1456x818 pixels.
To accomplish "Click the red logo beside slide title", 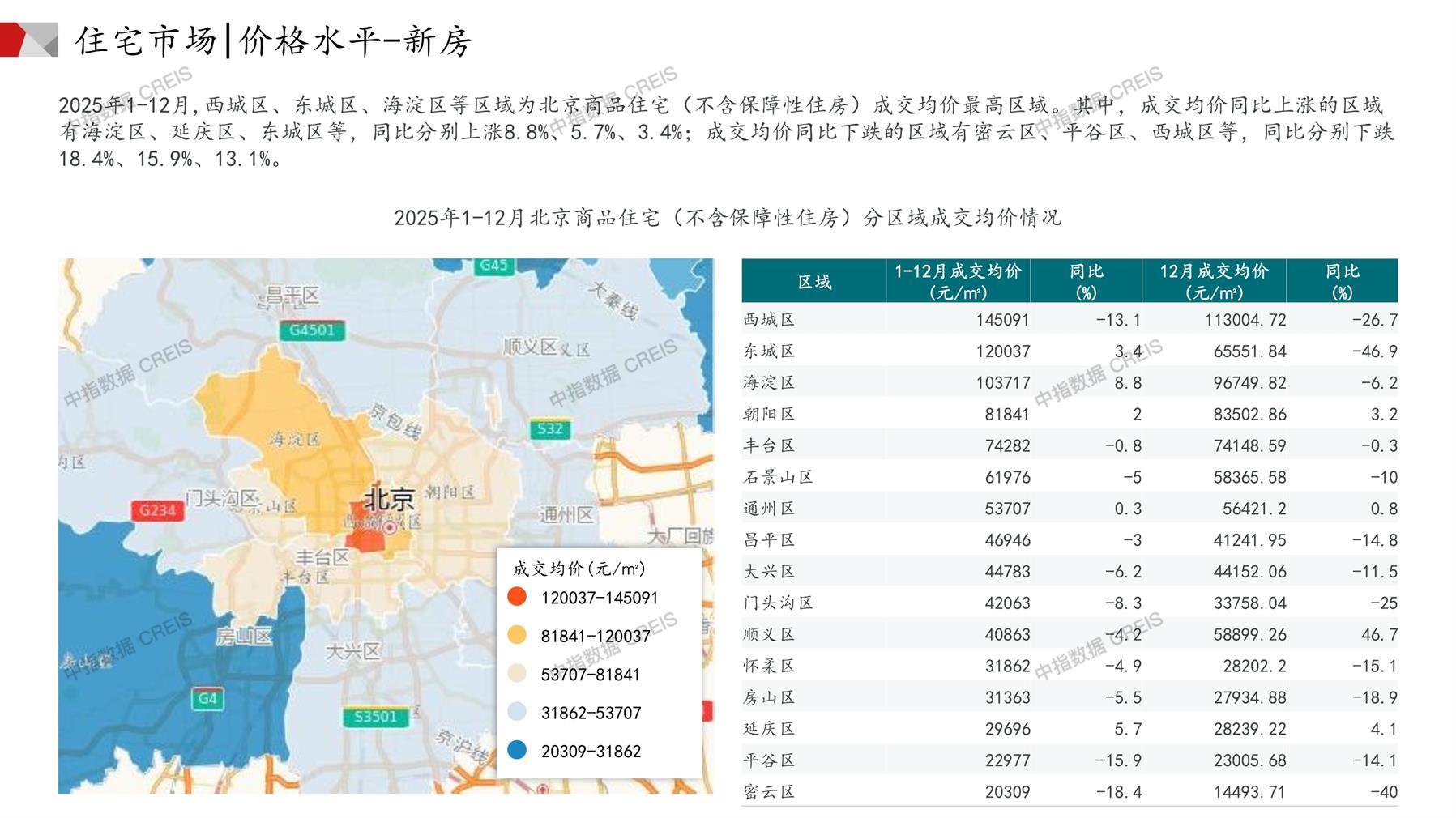I will point(28,40).
